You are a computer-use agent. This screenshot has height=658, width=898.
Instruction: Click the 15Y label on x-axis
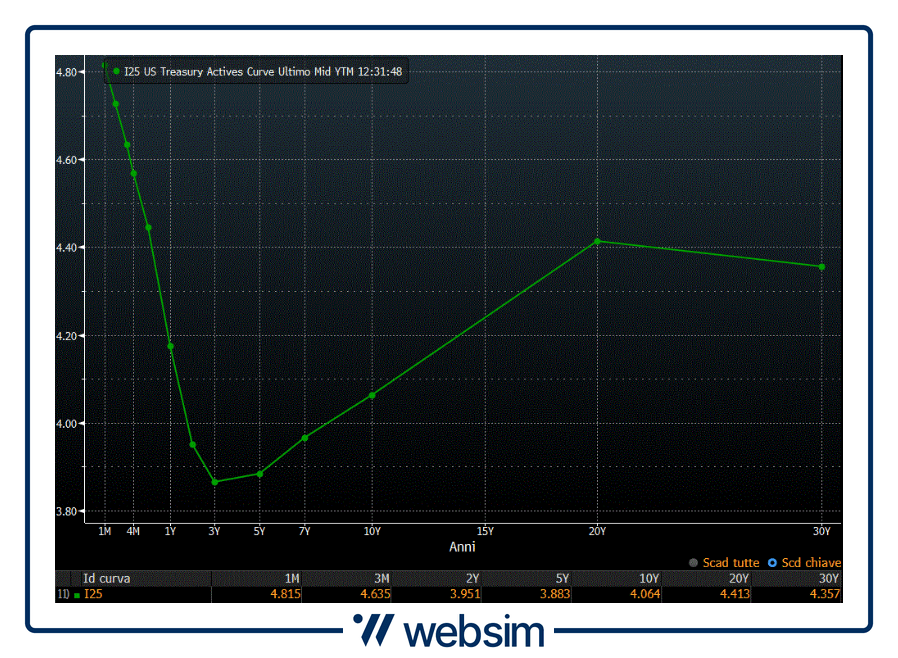click(485, 531)
